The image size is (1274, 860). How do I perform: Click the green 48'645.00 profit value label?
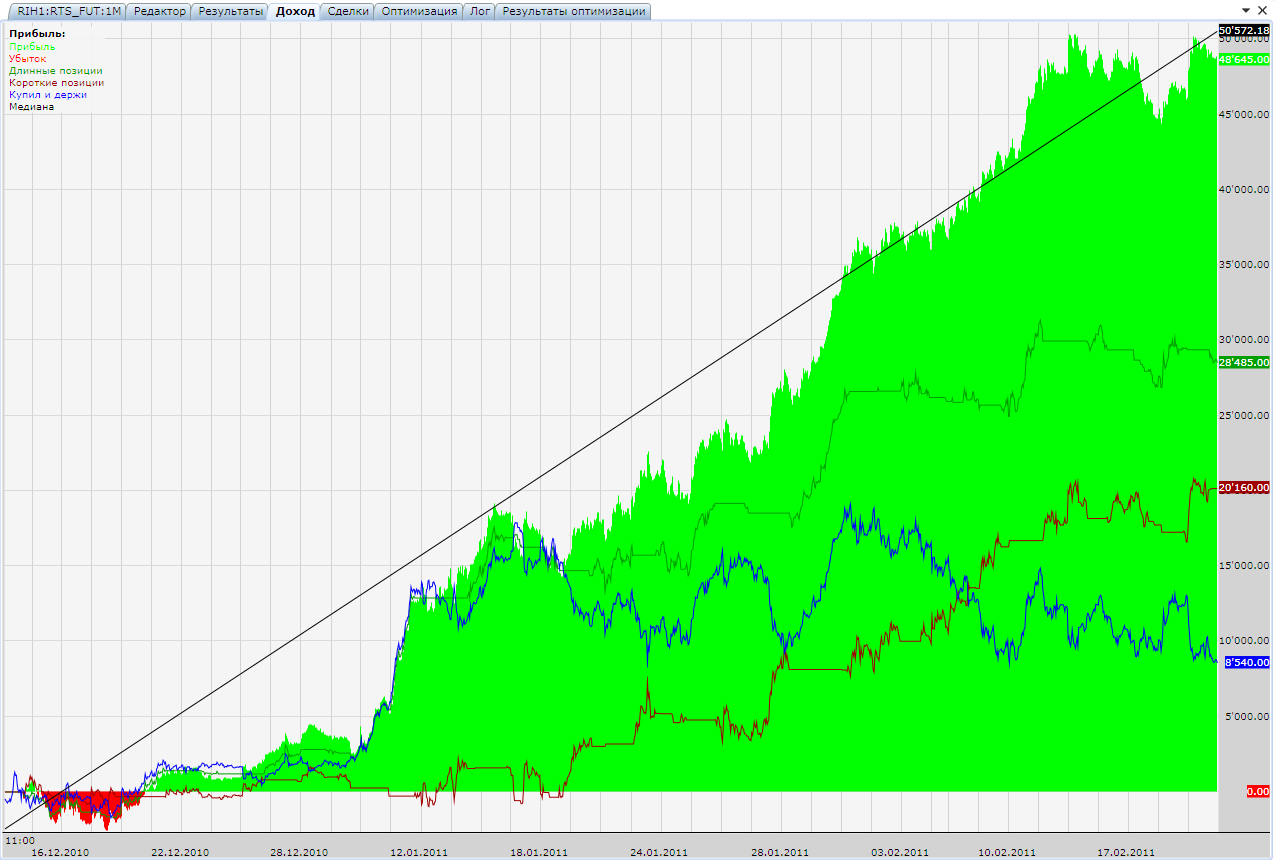point(1244,60)
